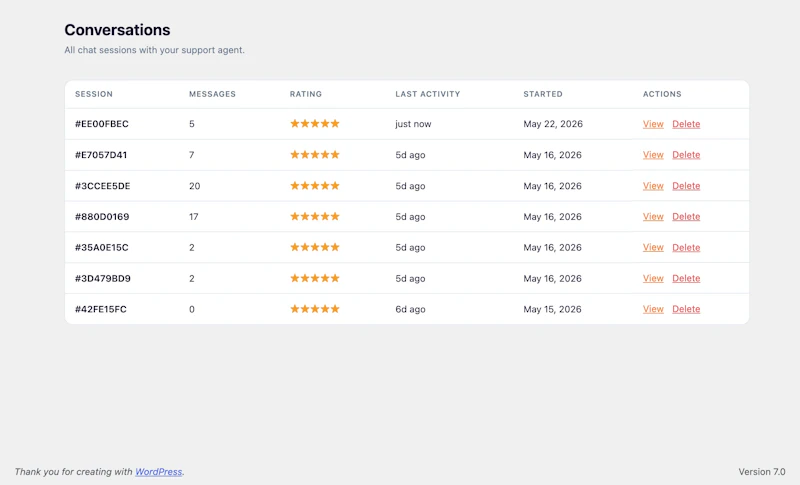800x485 pixels.
Task: Select session ID #E7057D41 text
Action: [101, 155]
